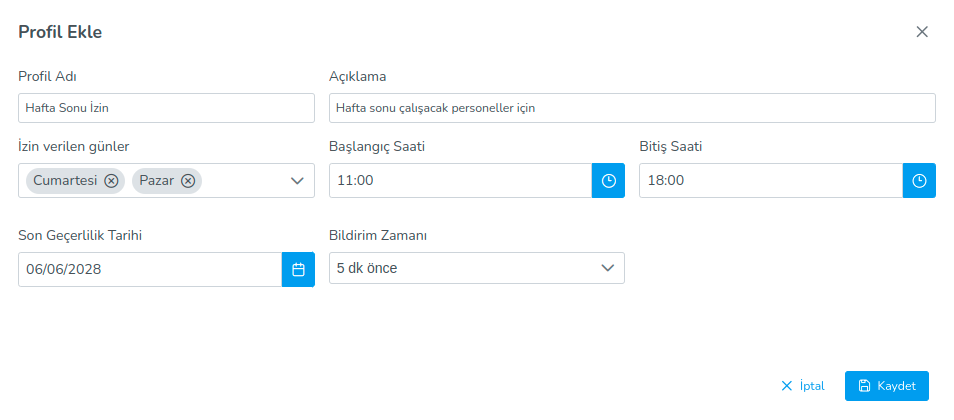Click the Pazar chip label
954x420 pixels.
click(156, 181)
